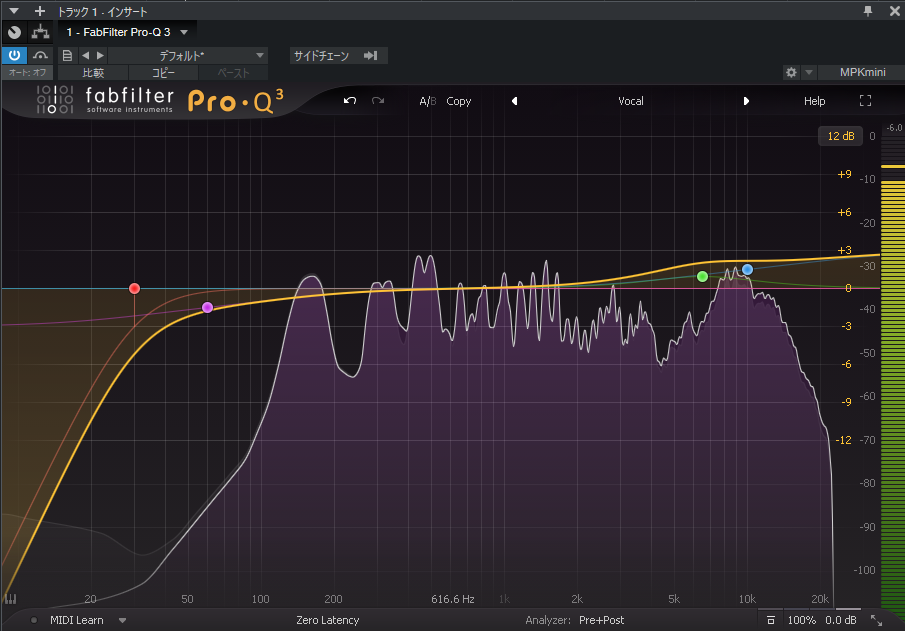The image size is (905, 631).
Task: Open the Vocal preset menu
Action: click(x=631, y=101)
